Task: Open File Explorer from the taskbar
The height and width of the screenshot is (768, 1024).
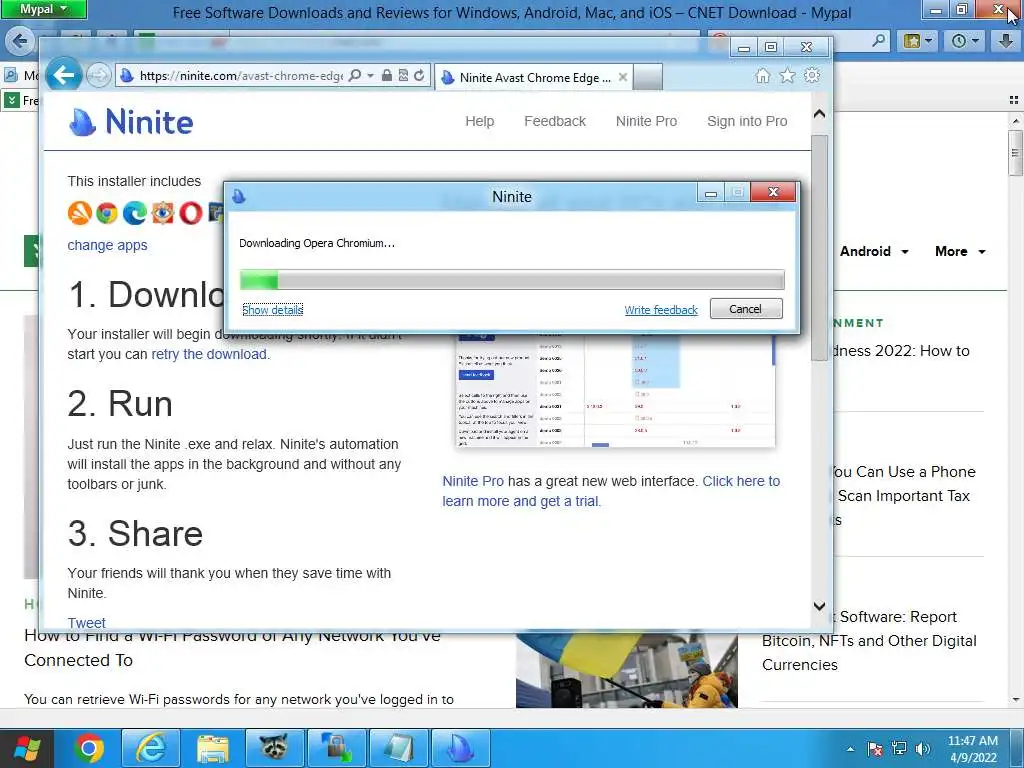Action: [213, 748]
